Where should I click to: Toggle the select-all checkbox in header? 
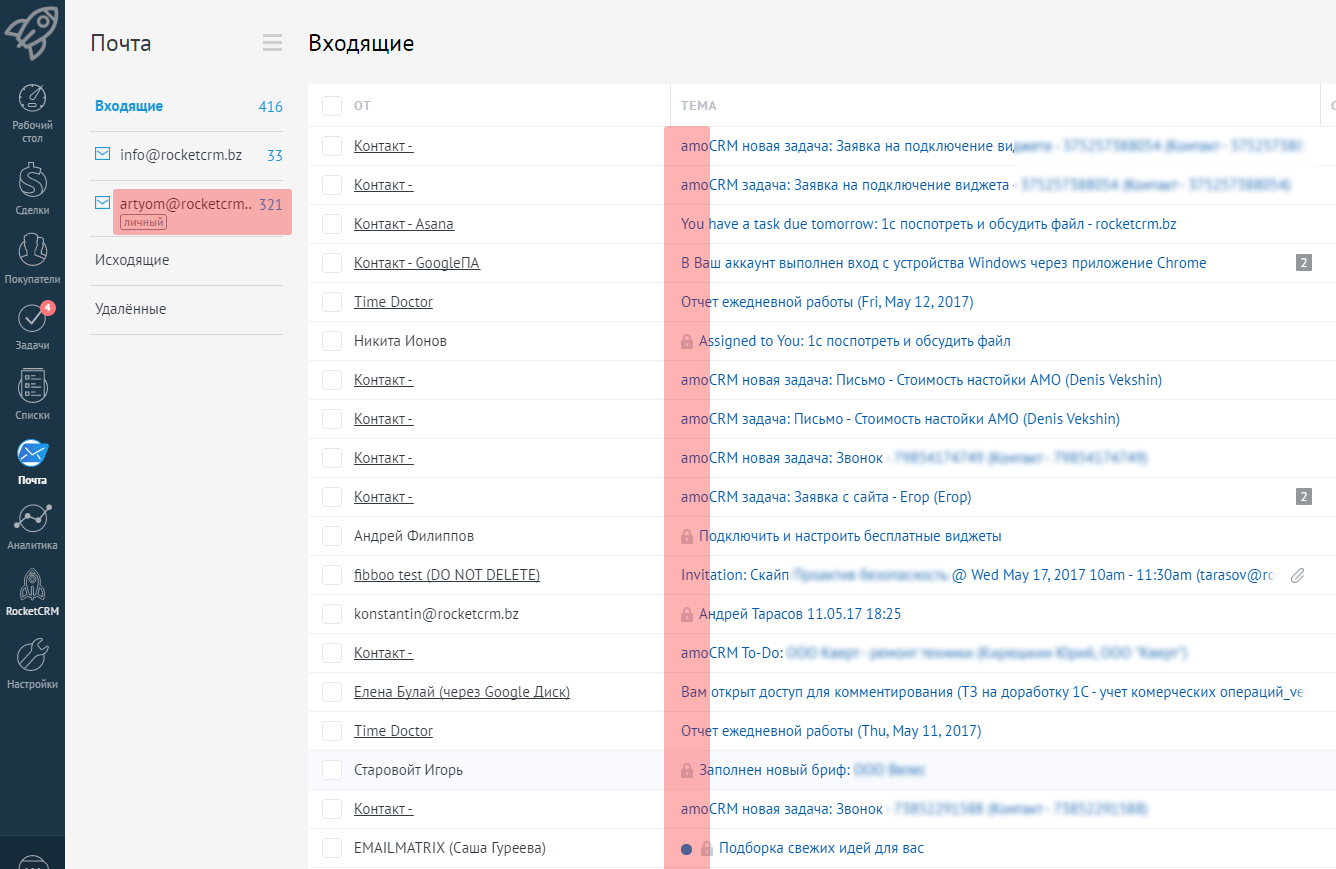[x=332, y=105]
